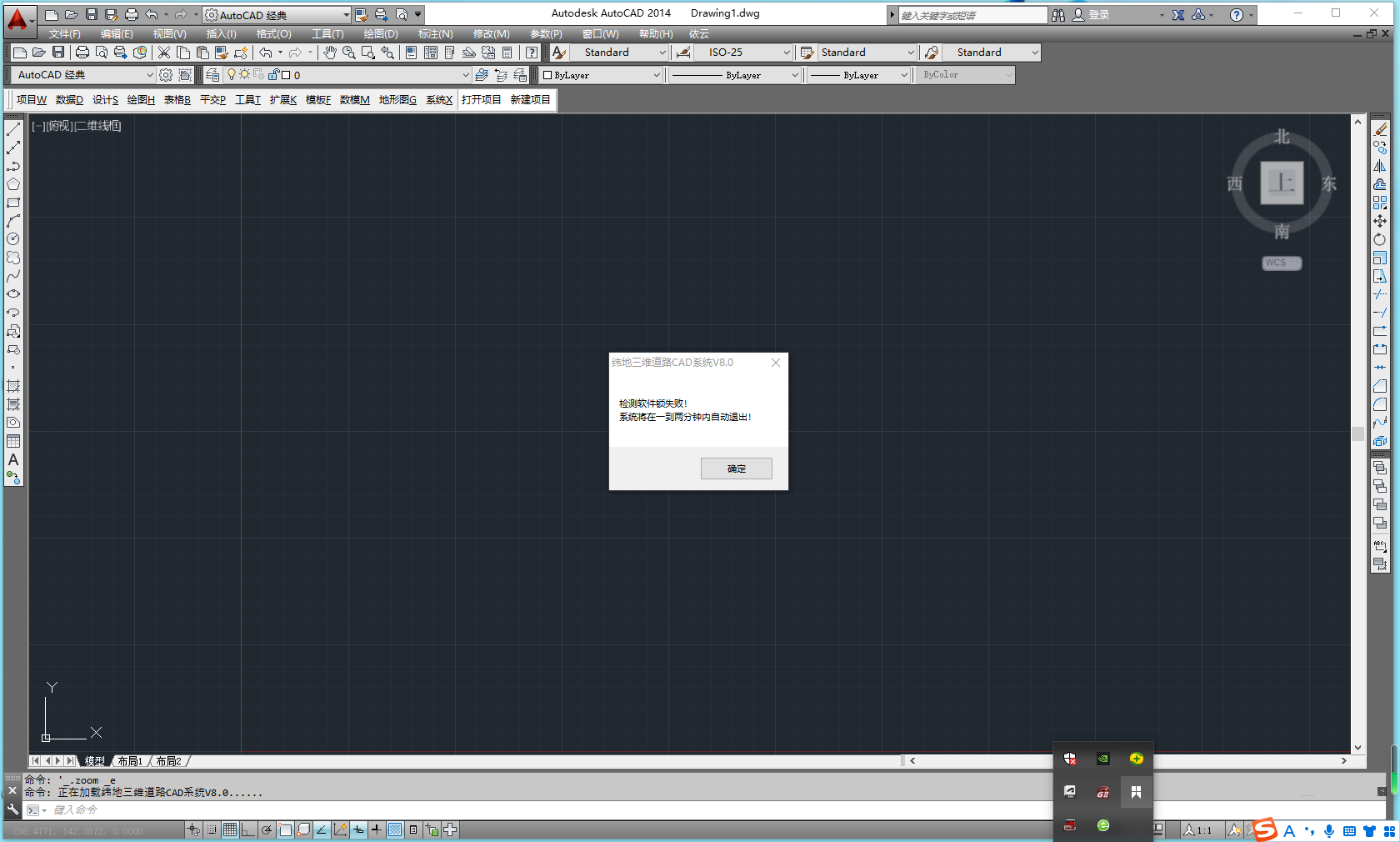Click the Match Properties icon
The height and width of the screenshot is (842, 1400).
220,52
